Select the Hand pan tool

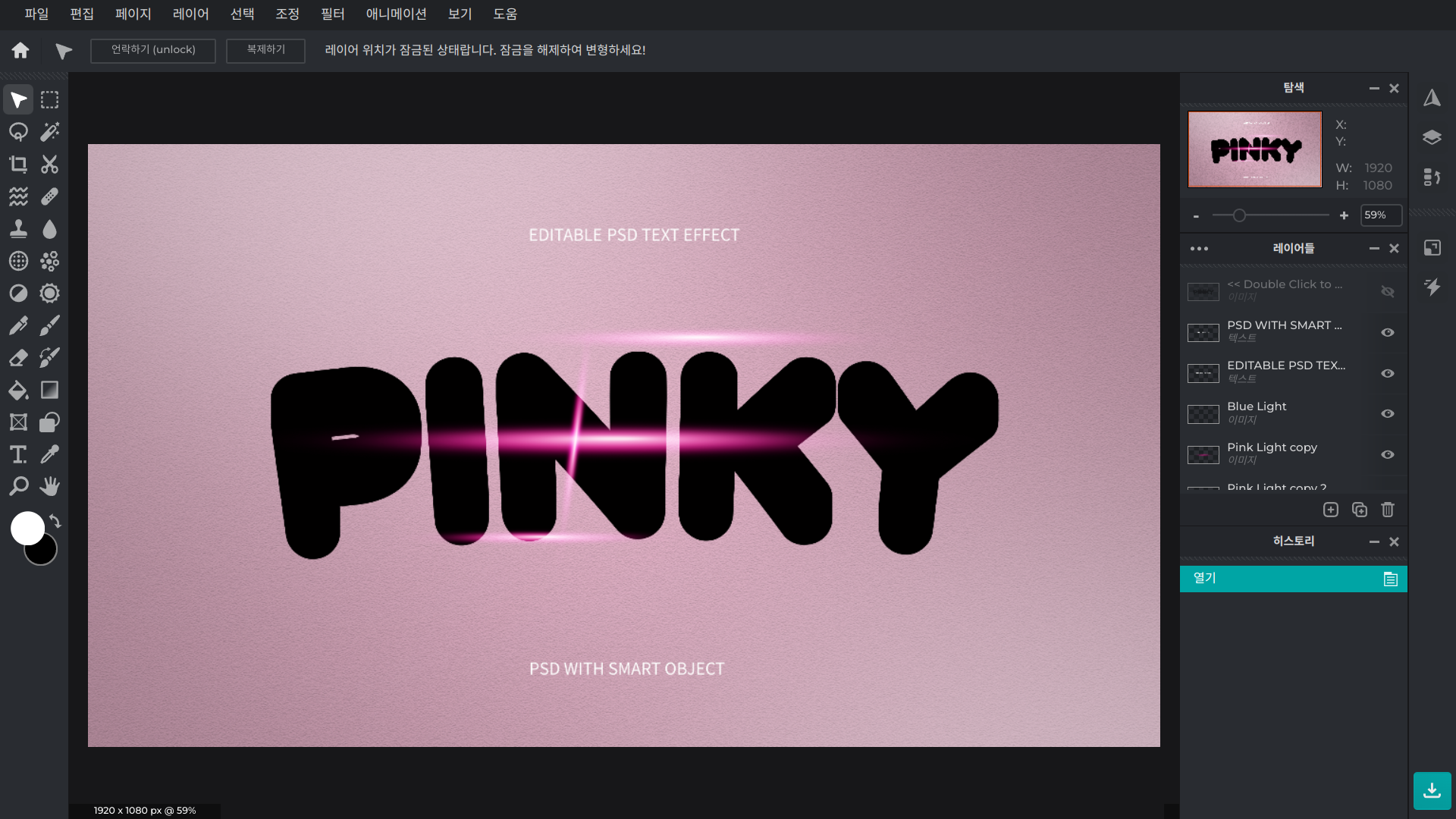50,486
